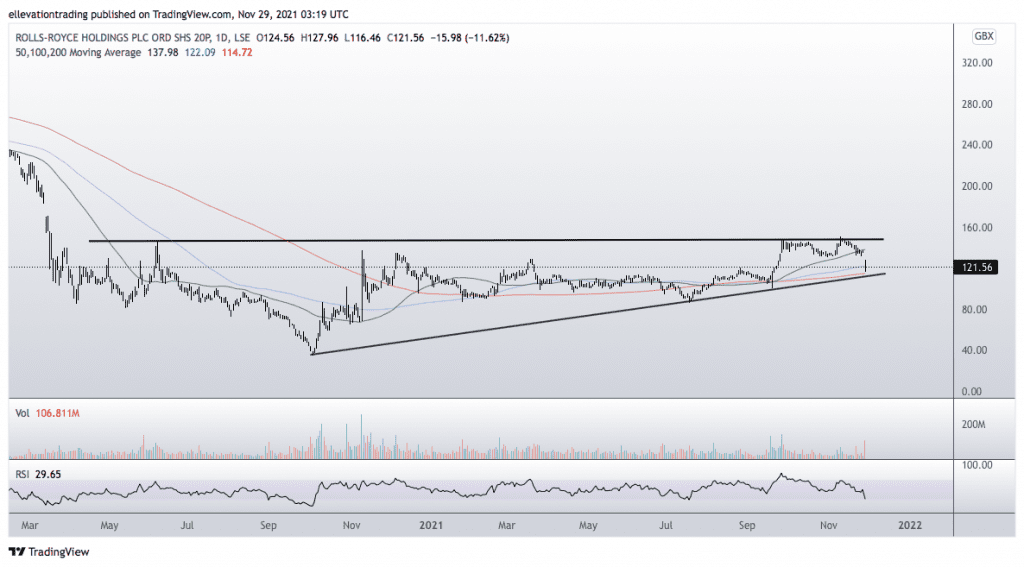Click the -15.98 (-11.62%) change value
The width and height of the screenshot is (1024, 567).
click(470, 38)
